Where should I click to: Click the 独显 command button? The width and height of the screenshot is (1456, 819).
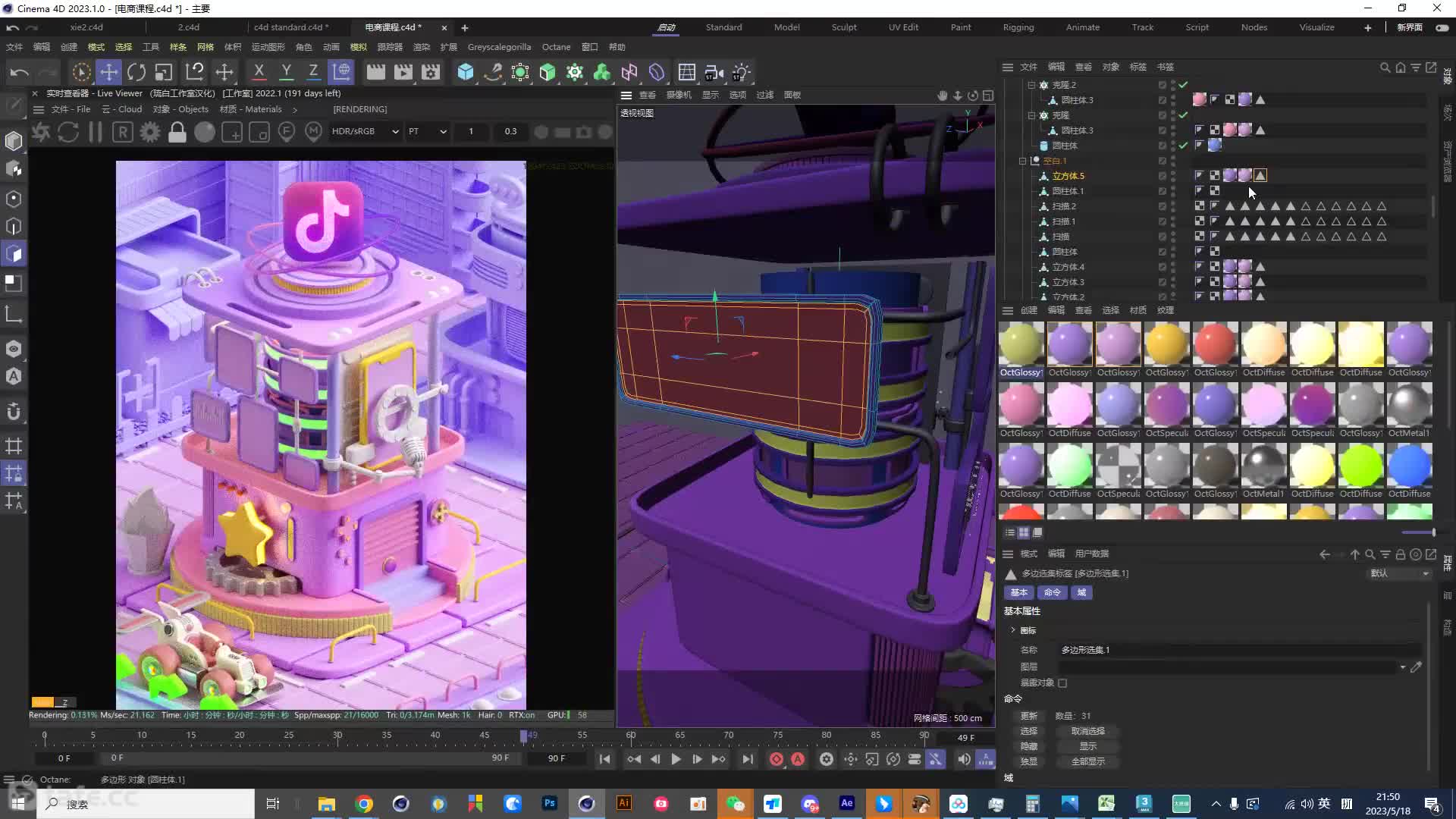(x=1028, y=761)
